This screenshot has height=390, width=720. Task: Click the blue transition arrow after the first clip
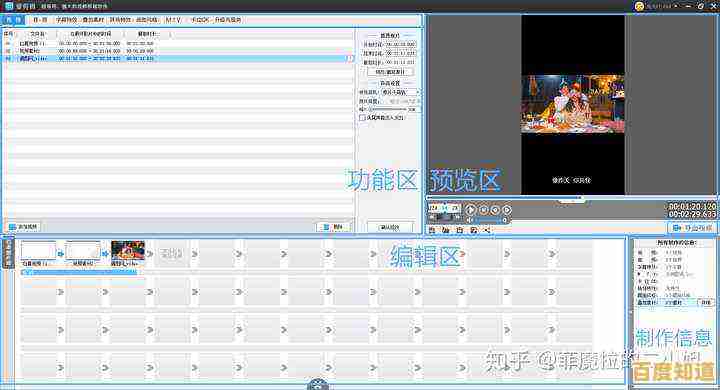click(61, 254)
